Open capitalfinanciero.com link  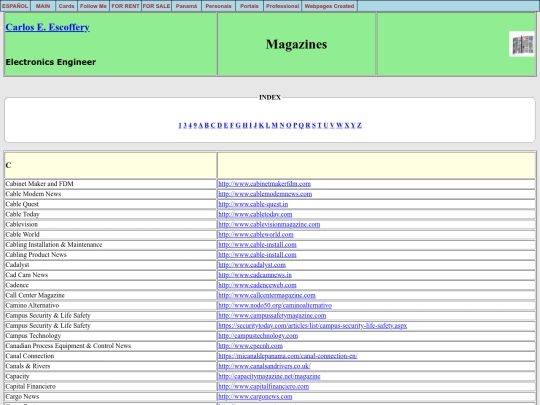coord(264,386)
